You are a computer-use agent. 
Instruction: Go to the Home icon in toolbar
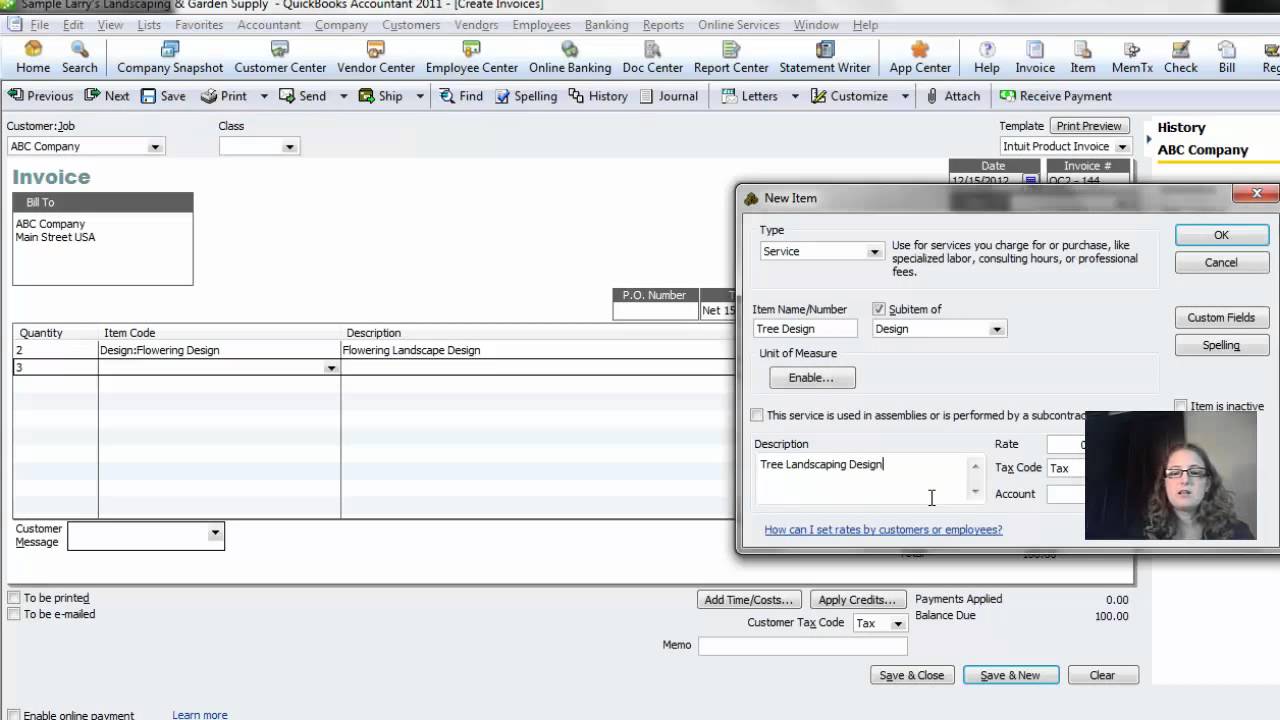pyautogui.click(x=33, y=57)
